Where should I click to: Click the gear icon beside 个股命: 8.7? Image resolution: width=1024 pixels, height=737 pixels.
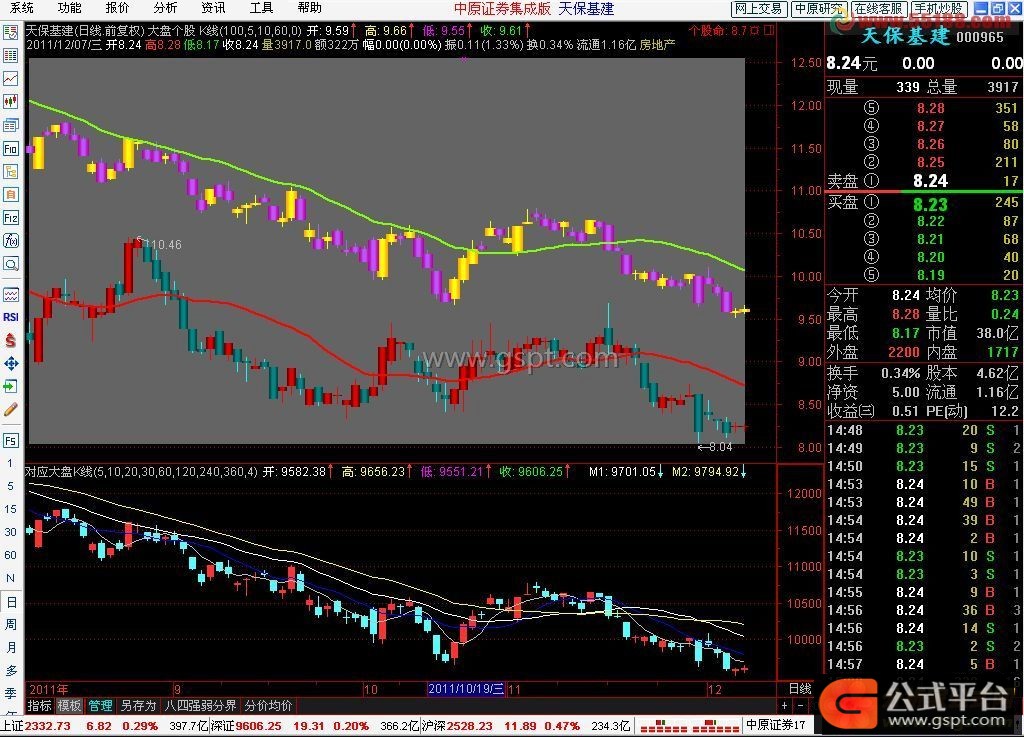(x=755, y=30)
